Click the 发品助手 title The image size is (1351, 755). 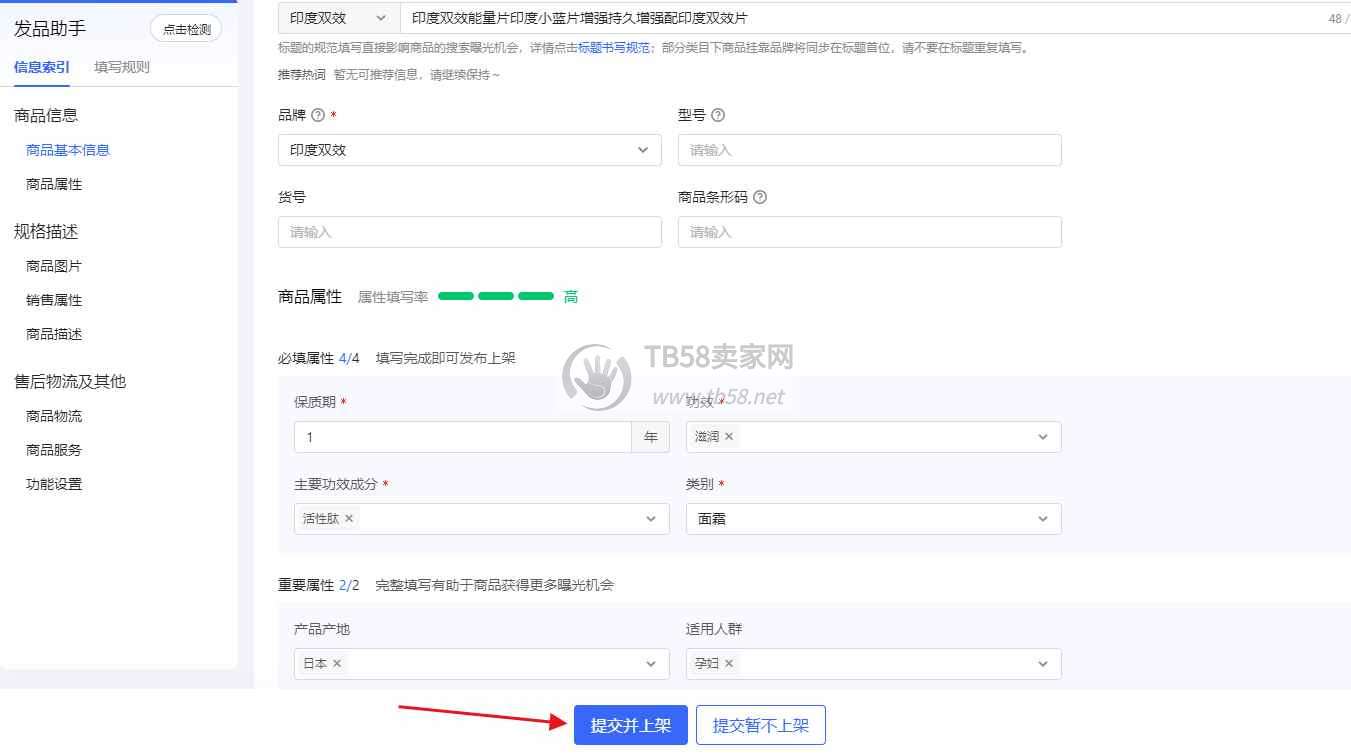click(50, 29)
